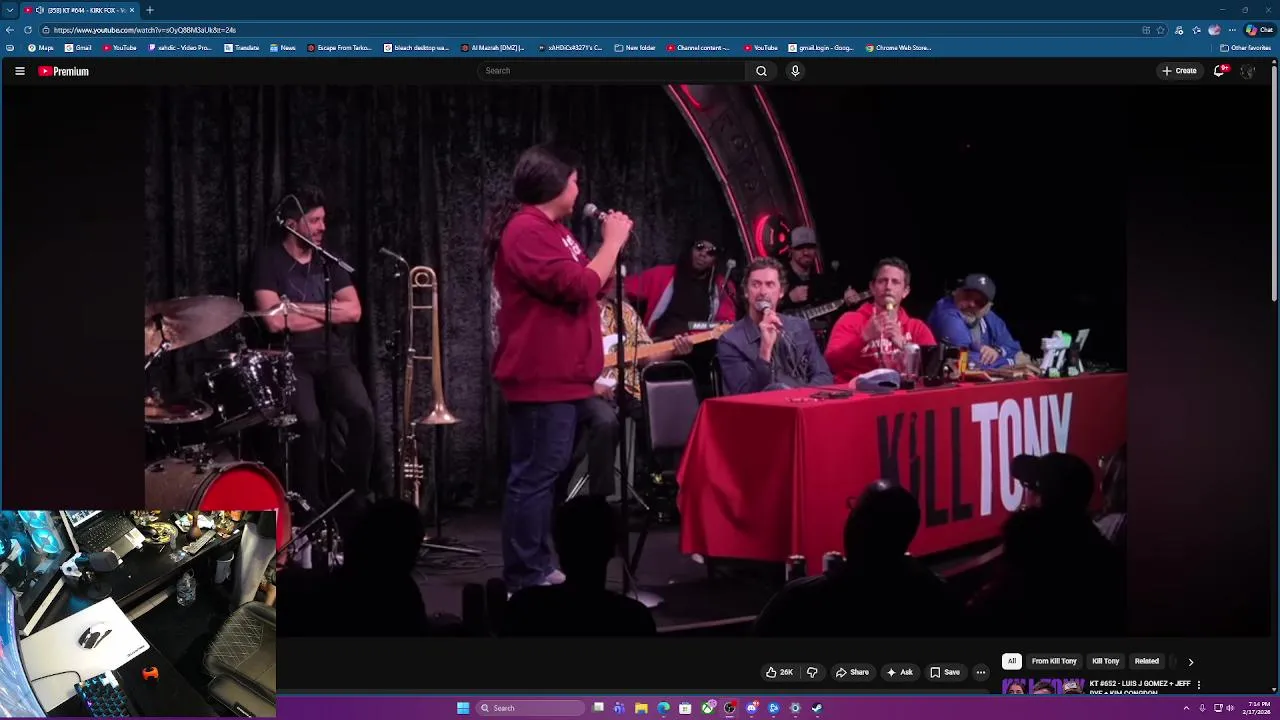This screenshot has width=1280, height=720.
Task: Click the Windows taskbar Search box
Action: pos(530,708)
